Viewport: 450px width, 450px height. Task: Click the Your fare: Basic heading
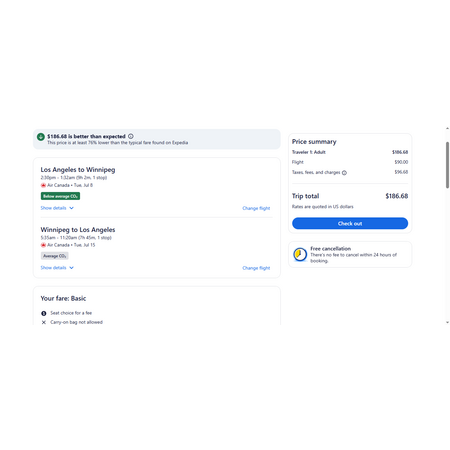(x=63, y=298)
